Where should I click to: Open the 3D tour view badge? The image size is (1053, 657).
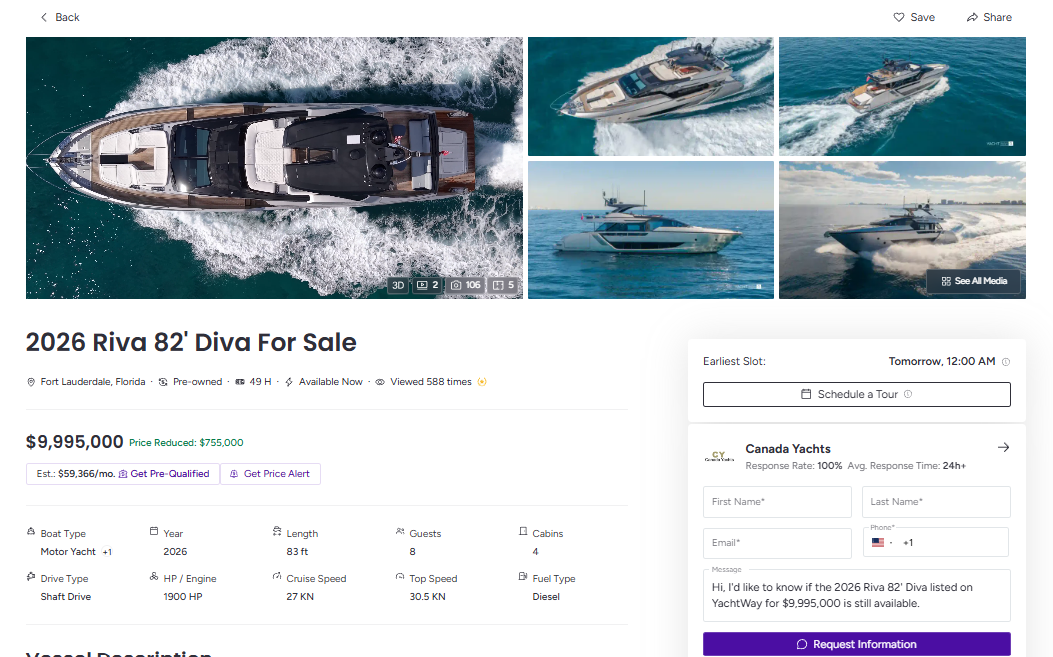(397, 285)
